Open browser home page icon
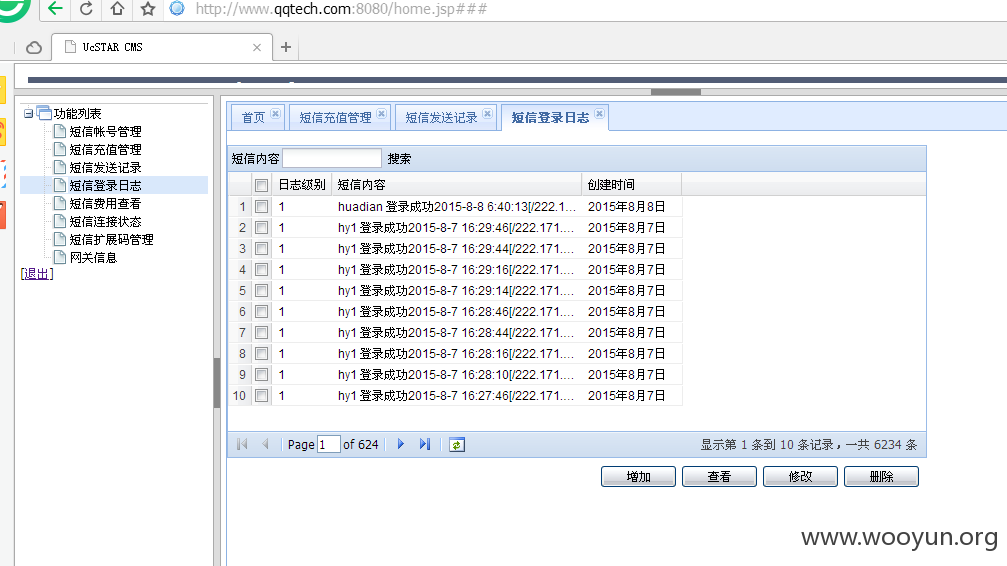This screenshot has height=566, width=1007. click(x=117, y=8)
